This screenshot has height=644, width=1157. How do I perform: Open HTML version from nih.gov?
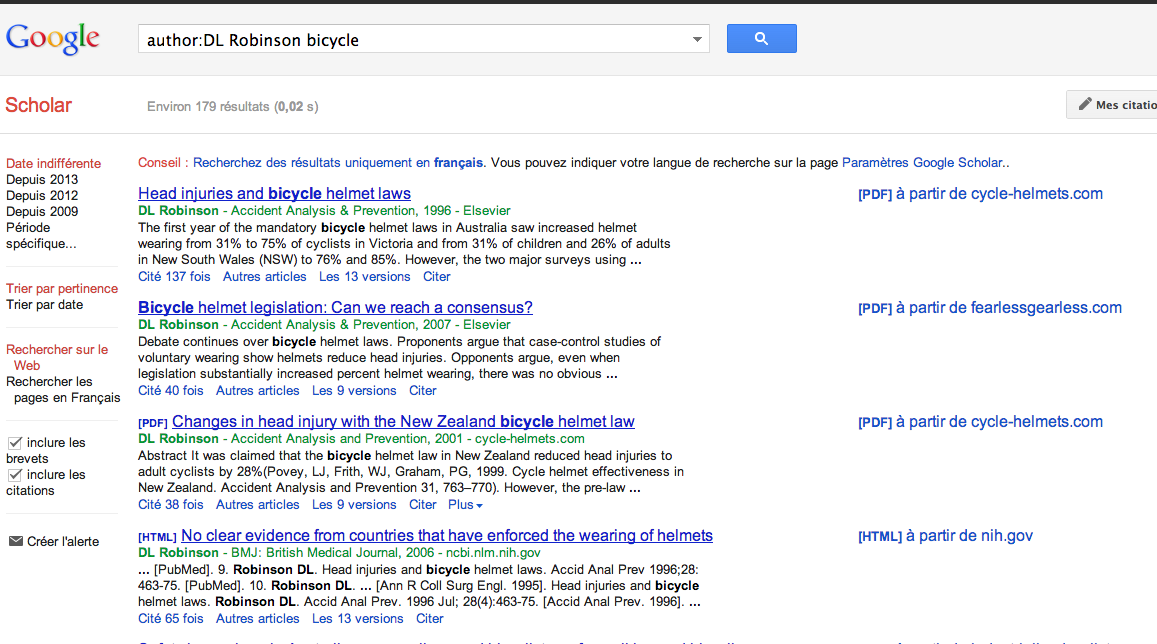tap(945, 536)
